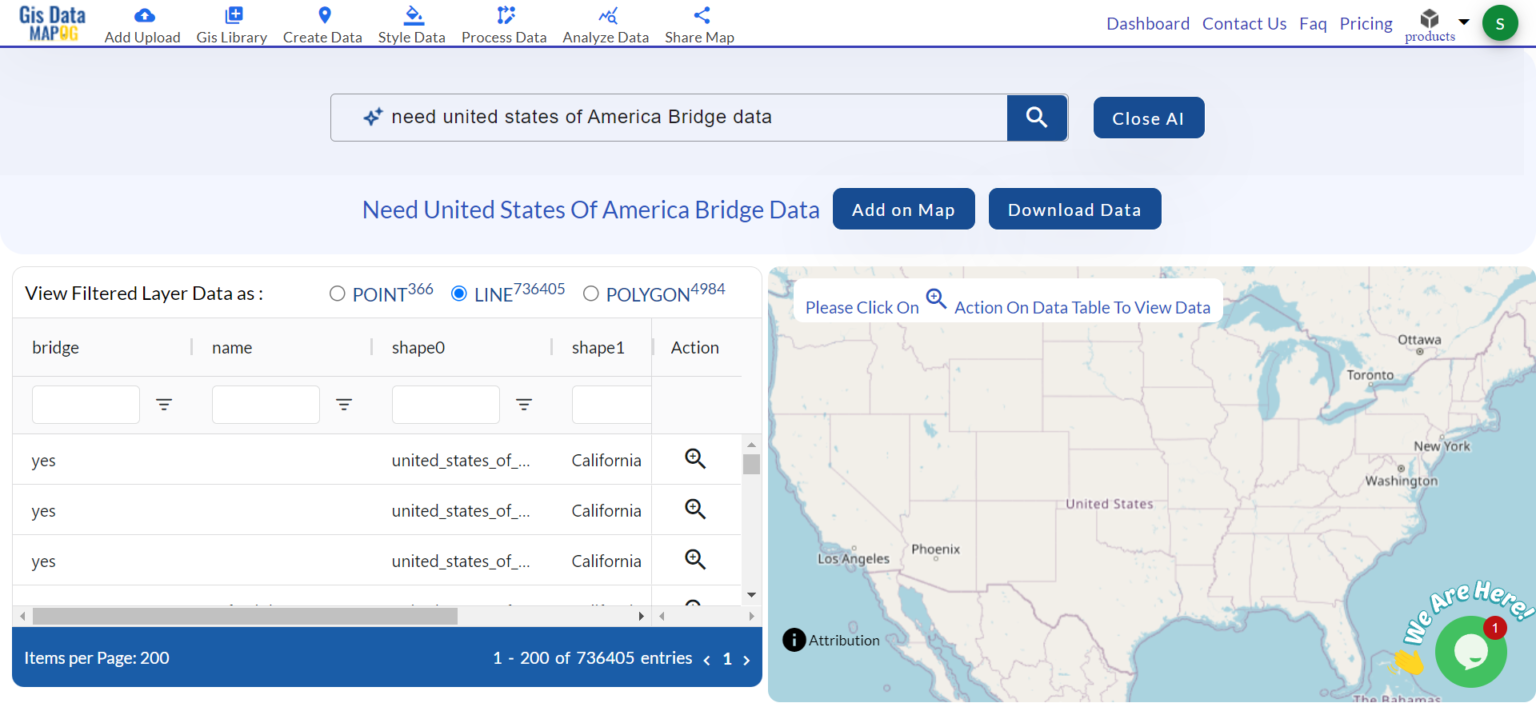
Task: Zoom to the first California bridge row
Action: 696,459
